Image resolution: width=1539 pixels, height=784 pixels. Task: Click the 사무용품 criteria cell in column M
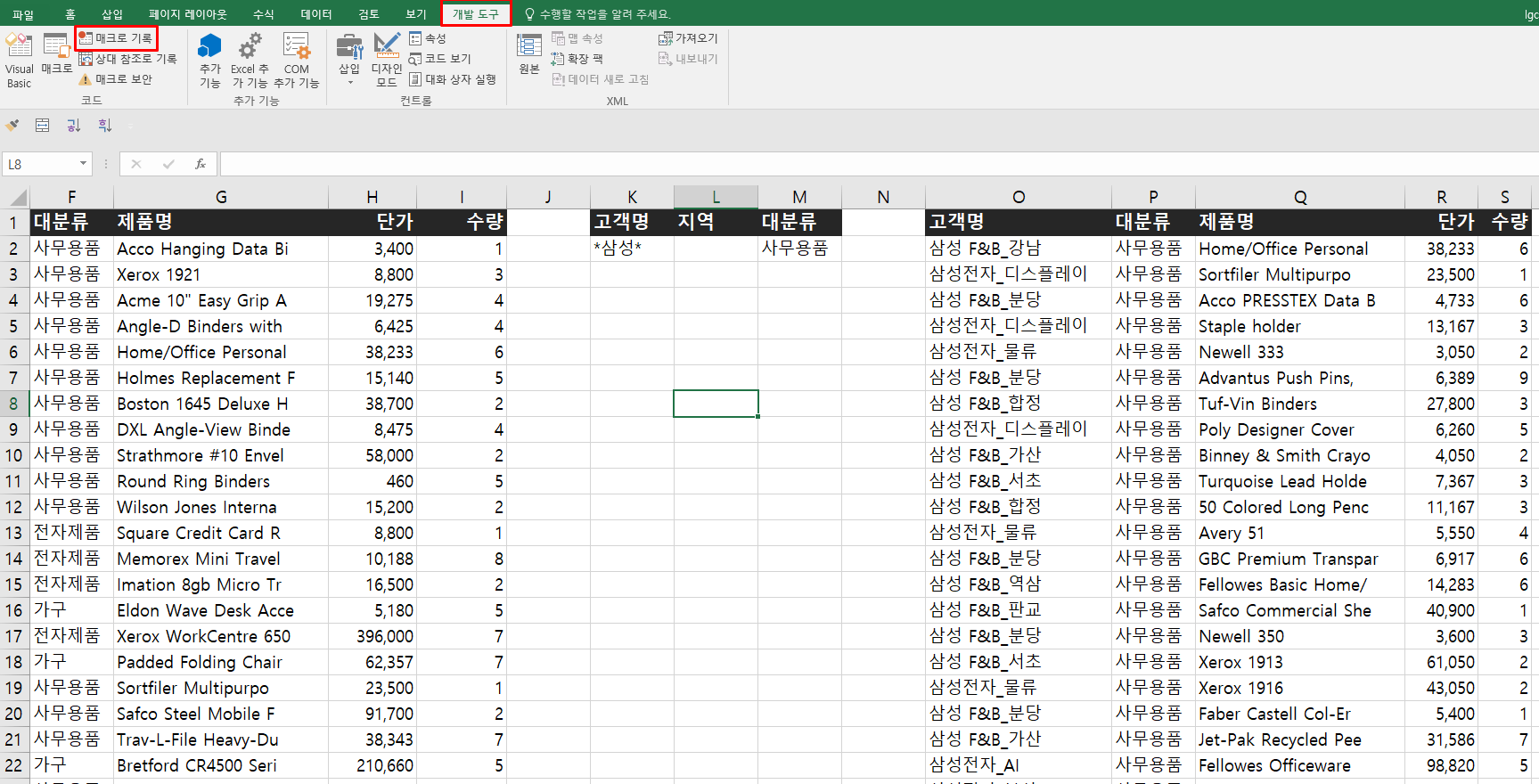[x=799, y=249]
